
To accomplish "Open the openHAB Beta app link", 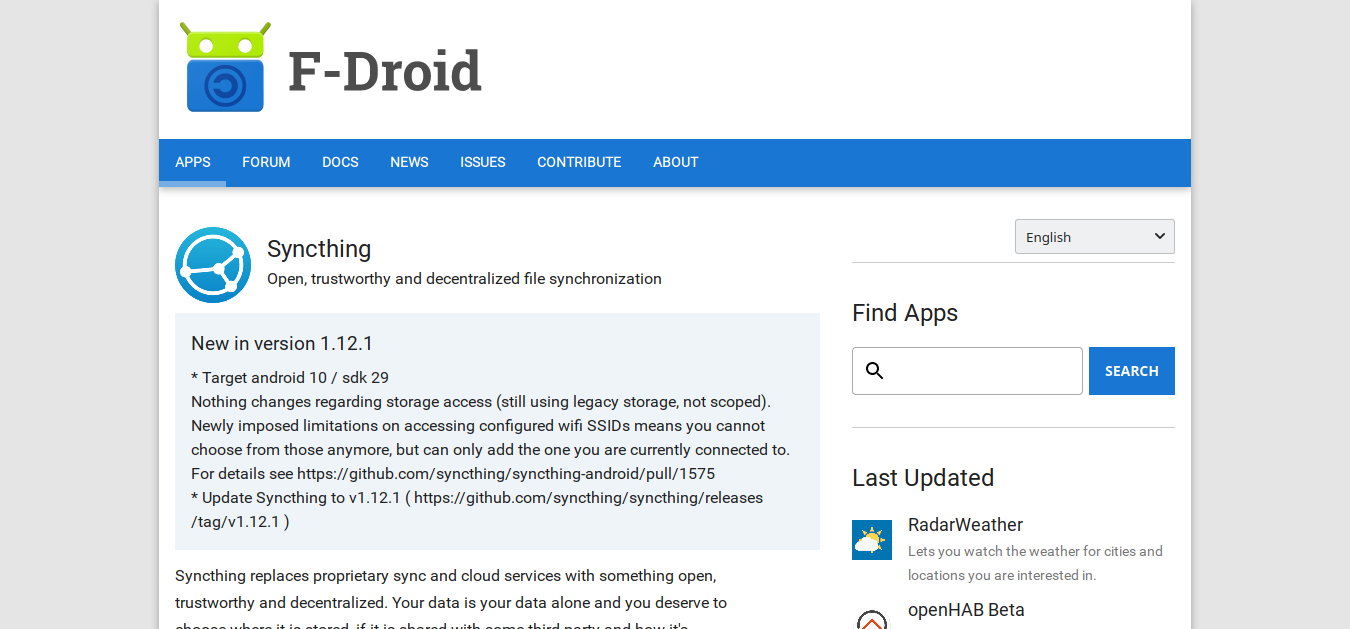I will pyautogui.click(x=966, y=610).
